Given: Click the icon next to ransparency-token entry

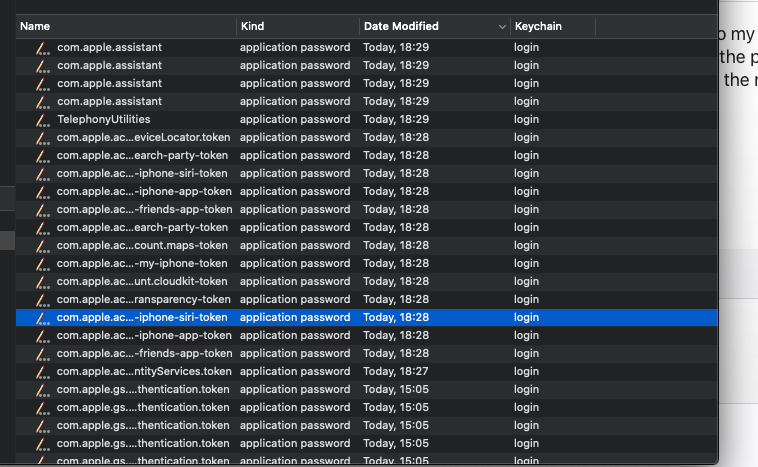Looking at the screenshot, I should click(41, 299).
